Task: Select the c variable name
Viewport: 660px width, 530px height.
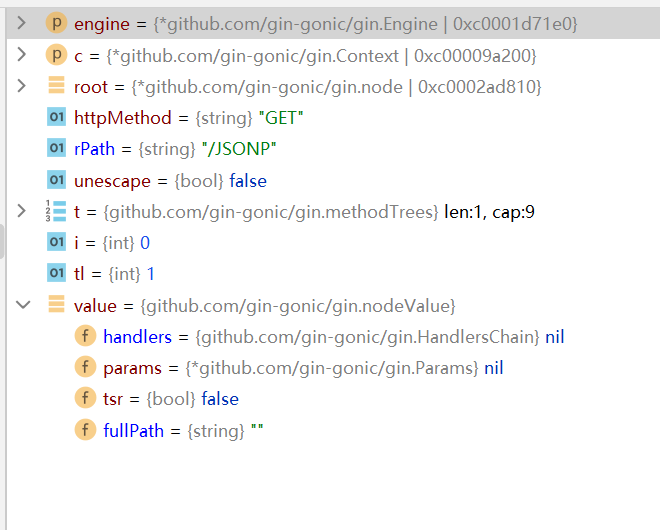Action: (78, 56)
